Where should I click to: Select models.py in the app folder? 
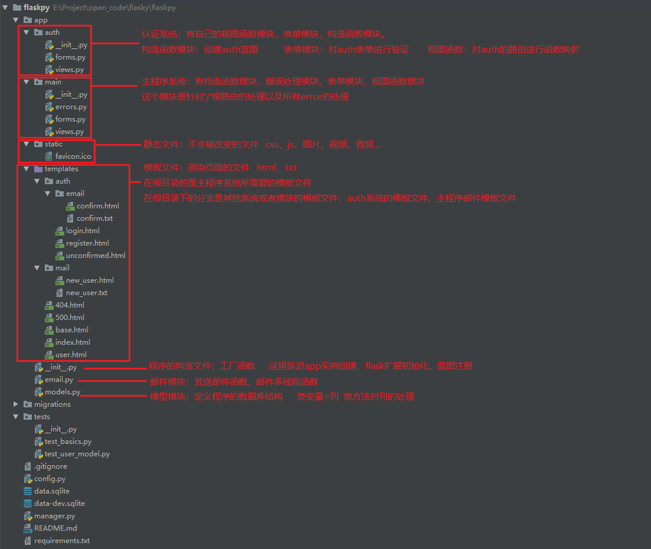tap(62, 392)
